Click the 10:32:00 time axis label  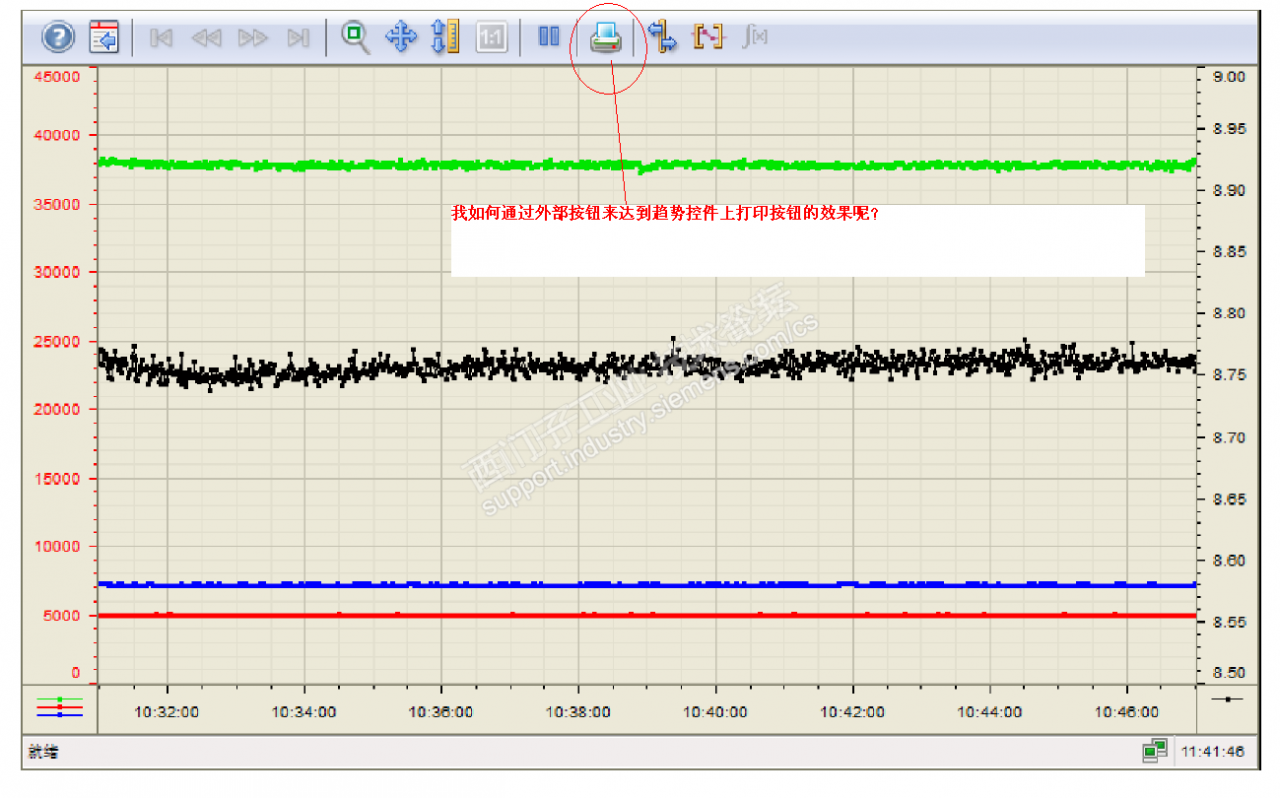pyautogui.click(x=166, y=712)
